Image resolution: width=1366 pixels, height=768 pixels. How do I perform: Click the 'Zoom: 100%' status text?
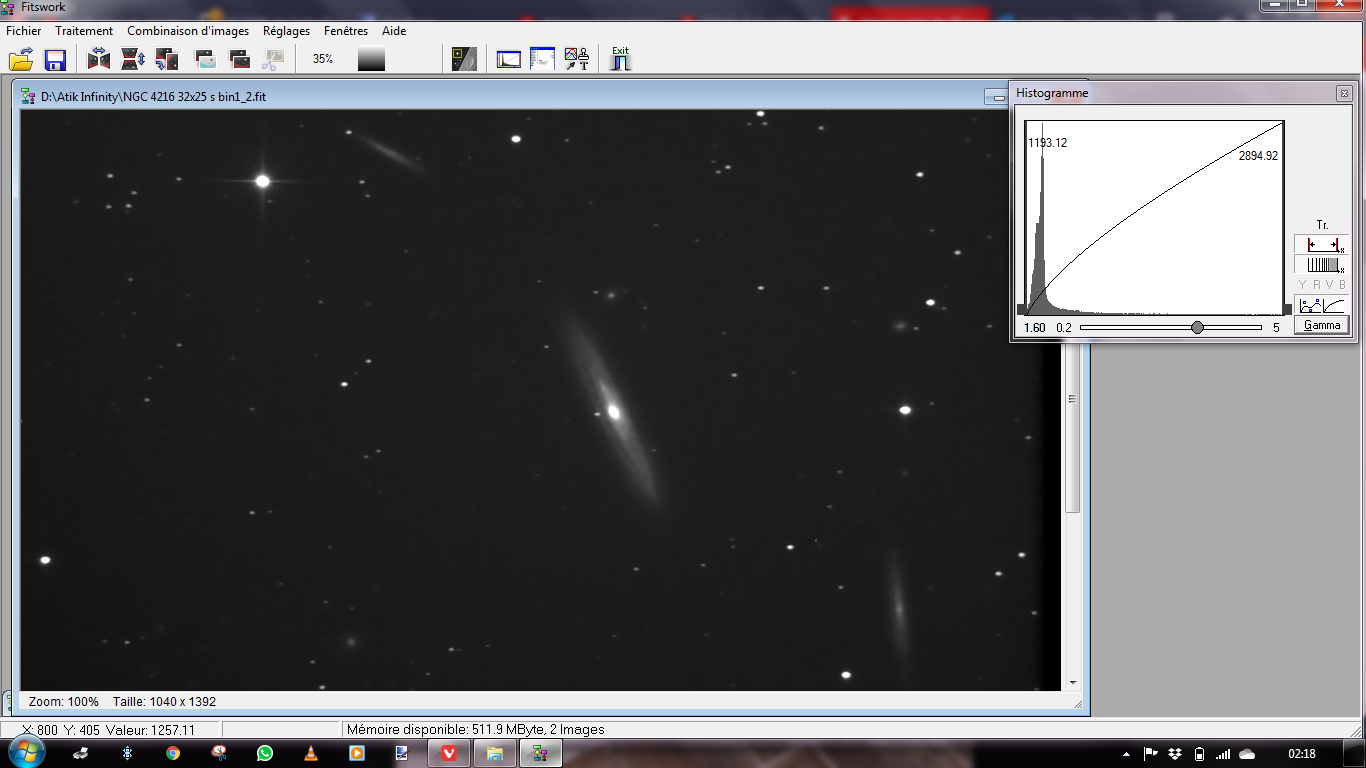coord(64,701)
